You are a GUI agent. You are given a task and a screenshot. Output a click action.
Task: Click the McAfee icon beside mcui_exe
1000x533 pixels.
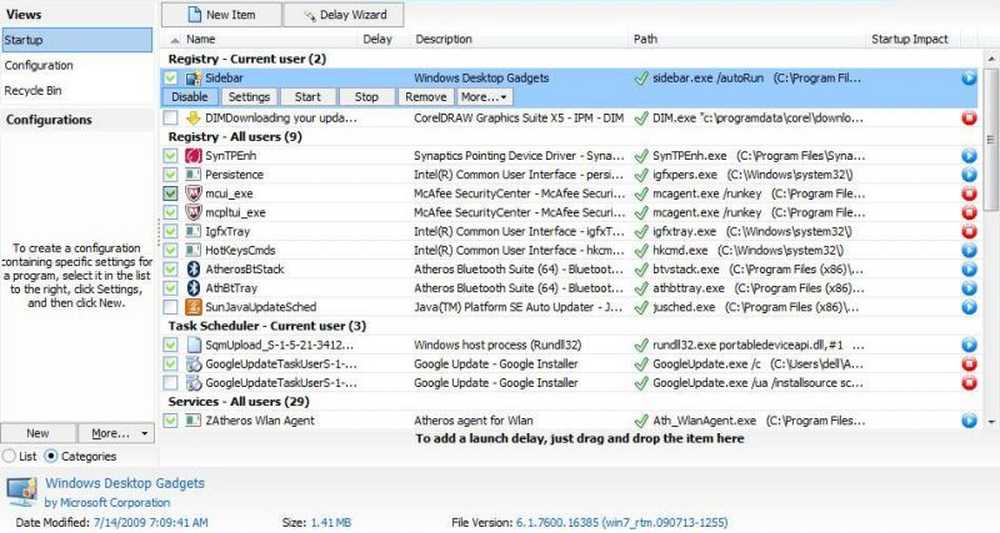[x=193, y=193]
